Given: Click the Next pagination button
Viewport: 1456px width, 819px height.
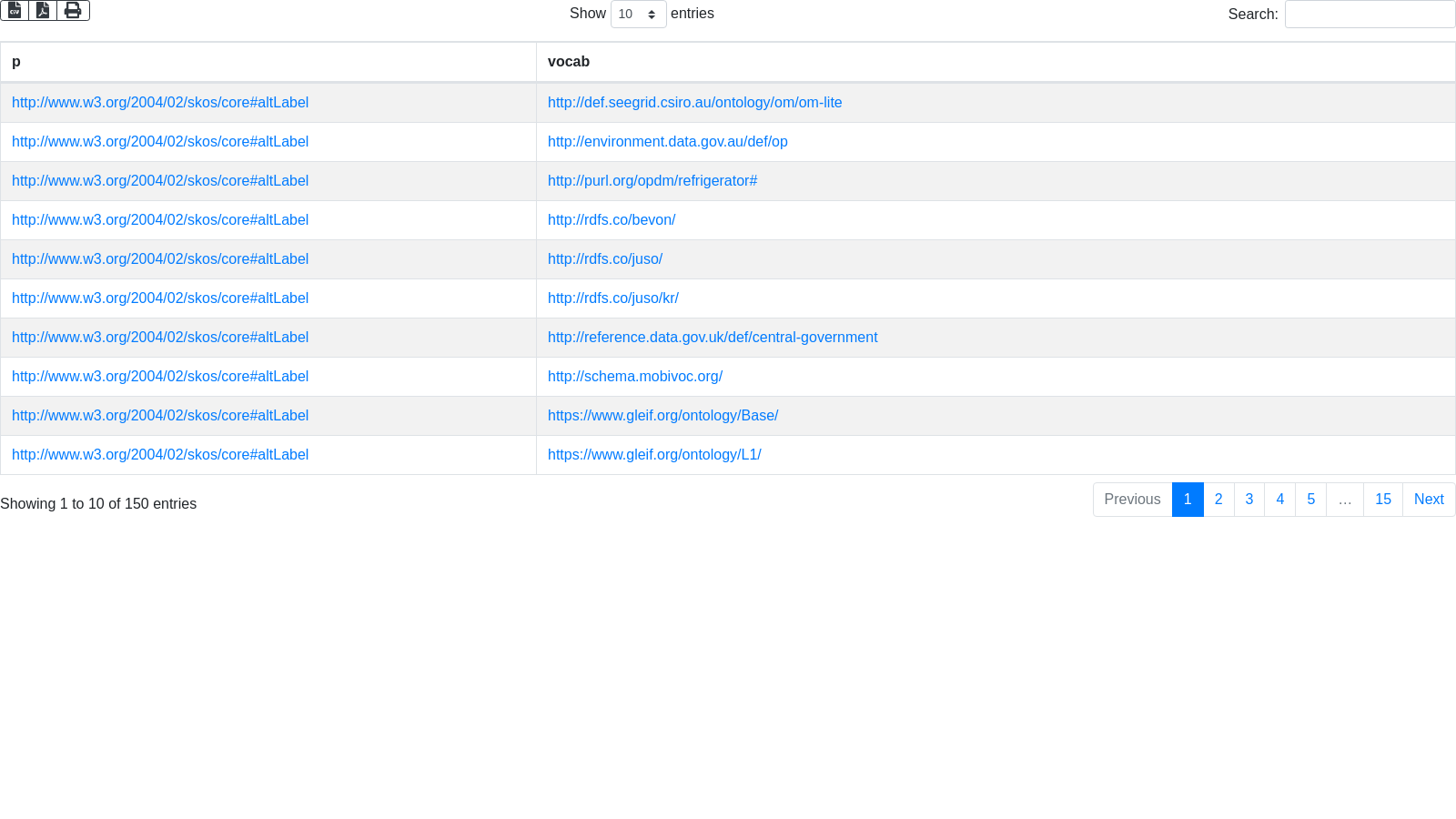Looking at the screenshot, I should click(1428, 500).
